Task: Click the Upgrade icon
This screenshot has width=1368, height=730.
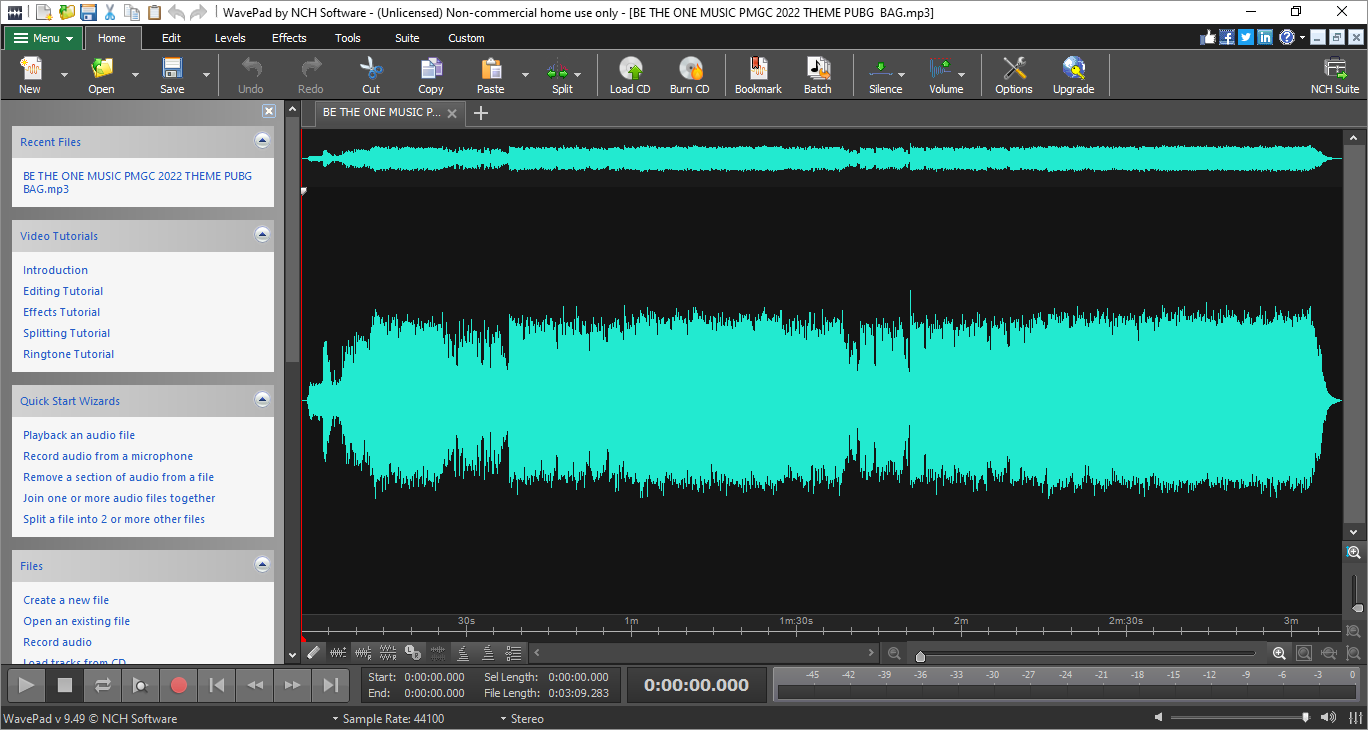Action: [x=1074, y=69]
